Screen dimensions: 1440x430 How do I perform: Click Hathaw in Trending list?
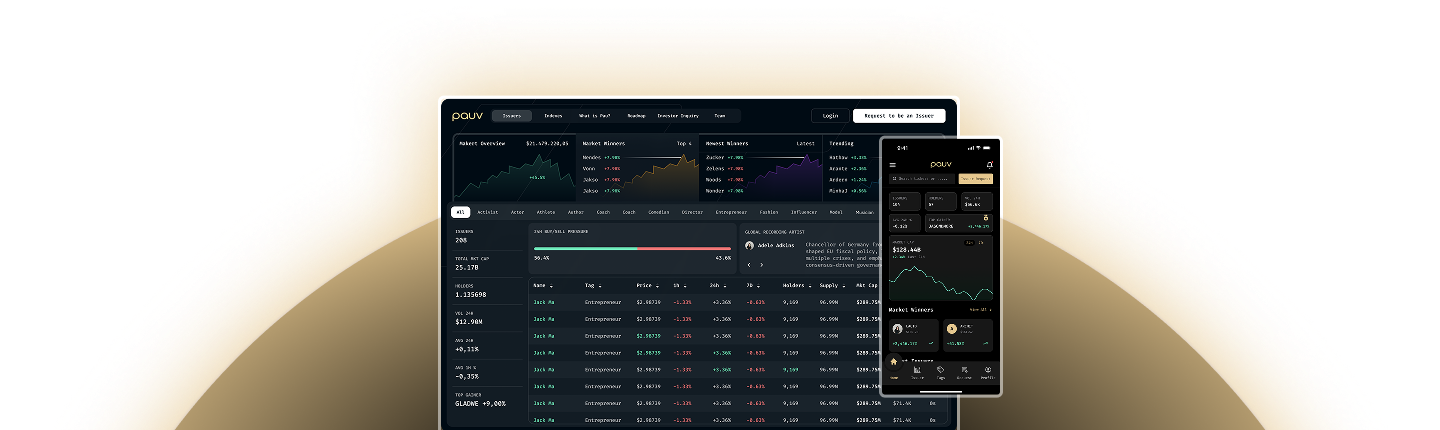[x=838, y=157]
